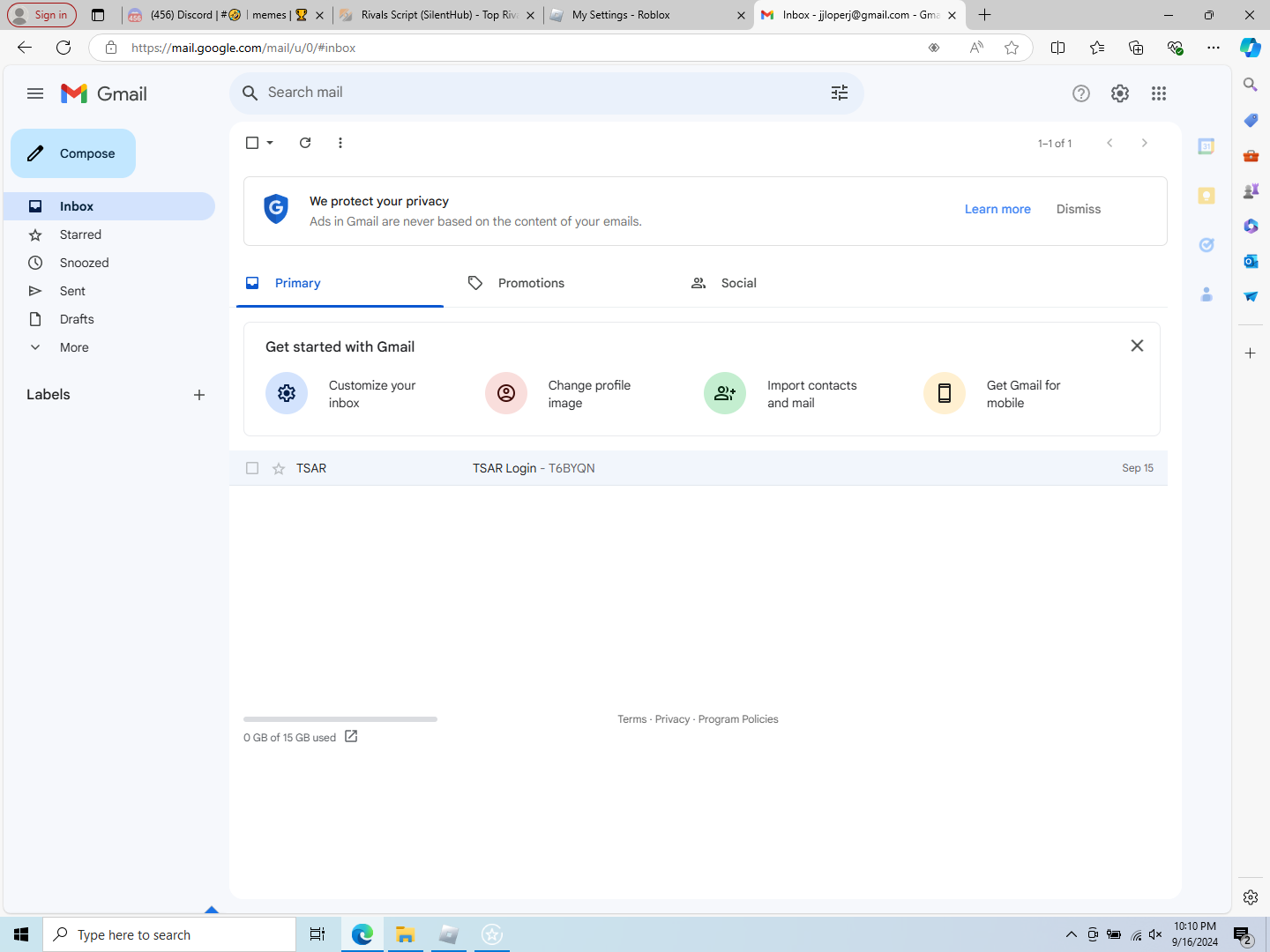The width and height of the screenshot is (1270, 952).
Task: Click the browser Back arrow
Action: [25, 48]
